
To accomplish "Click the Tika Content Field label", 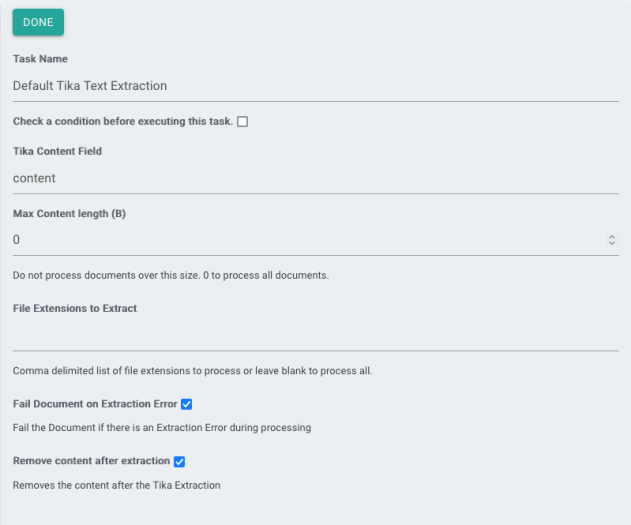I will point(57,151).
